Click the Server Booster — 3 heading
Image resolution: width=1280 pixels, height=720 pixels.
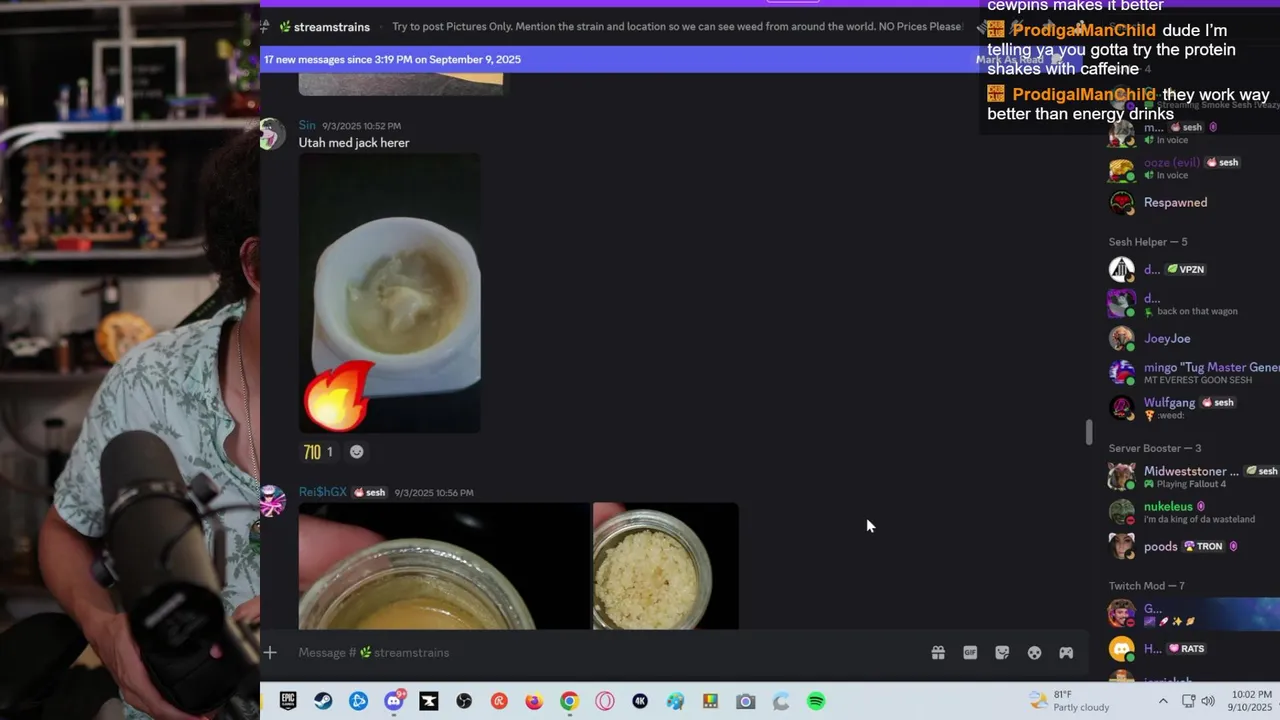(1155, 448)
